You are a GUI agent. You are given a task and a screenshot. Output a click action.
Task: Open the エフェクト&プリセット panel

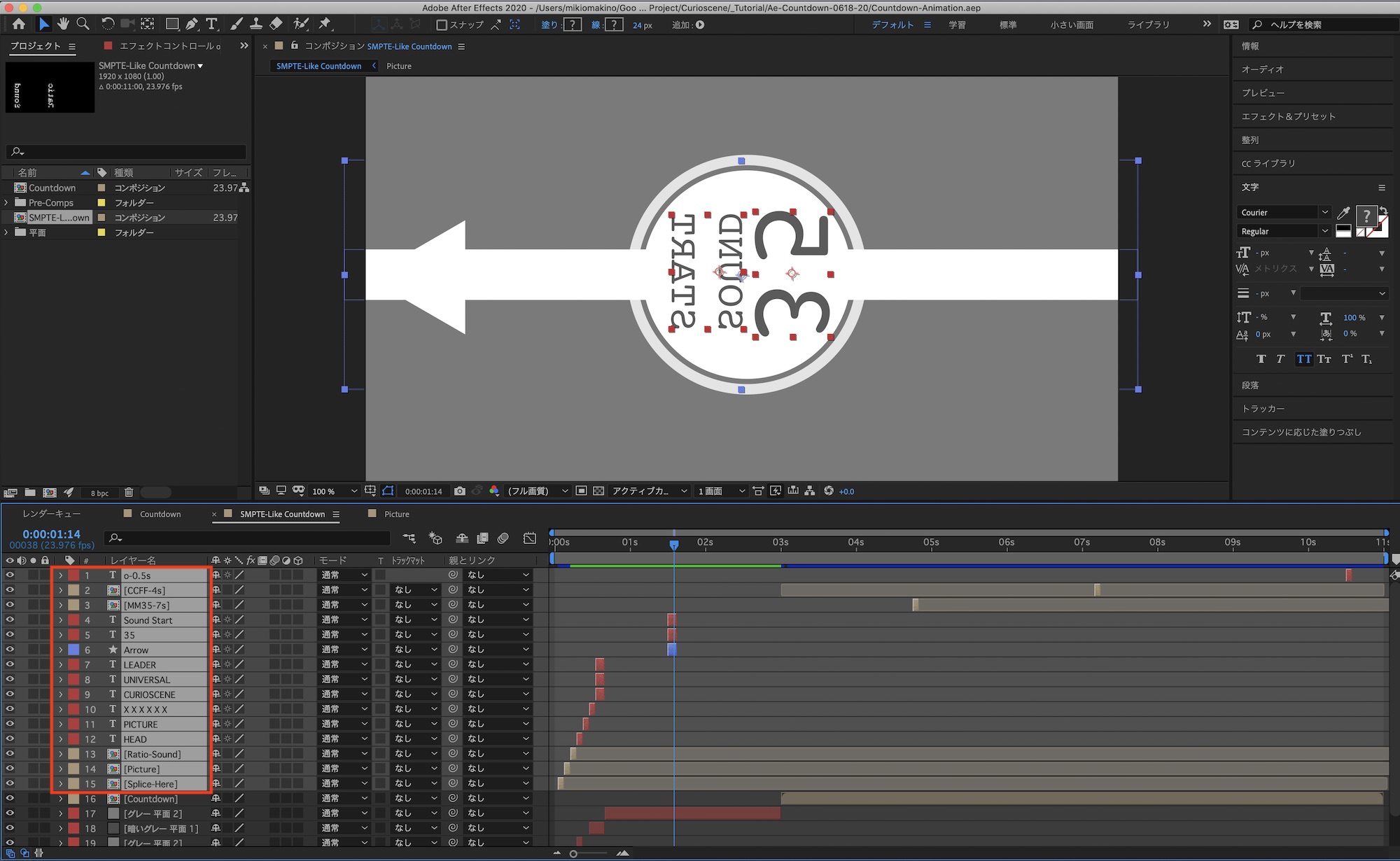tap(1288, 116)
